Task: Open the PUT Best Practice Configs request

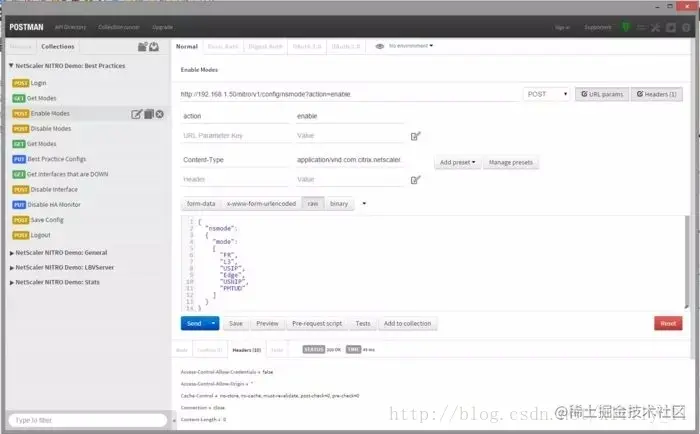Action: 88,159
